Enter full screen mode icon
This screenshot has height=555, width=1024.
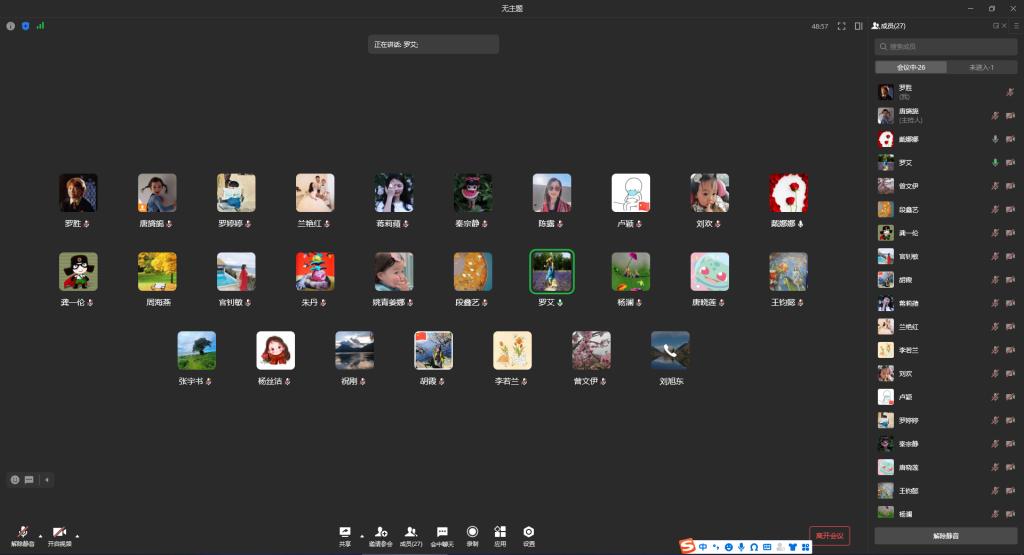click(x=842, y=26)
